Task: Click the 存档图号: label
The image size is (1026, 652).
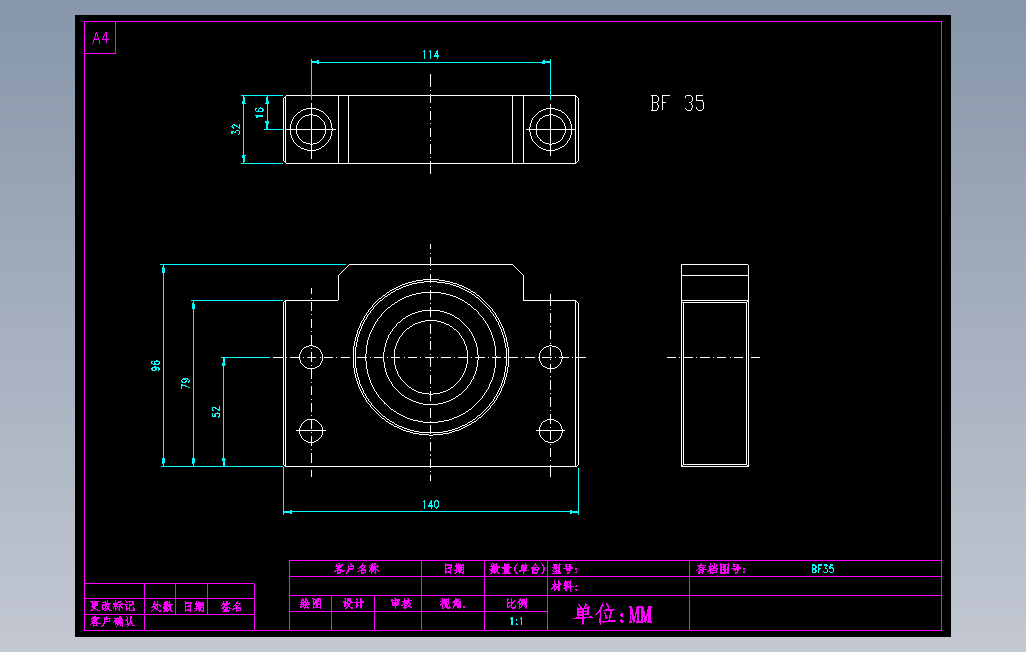Action: [720, 569]
